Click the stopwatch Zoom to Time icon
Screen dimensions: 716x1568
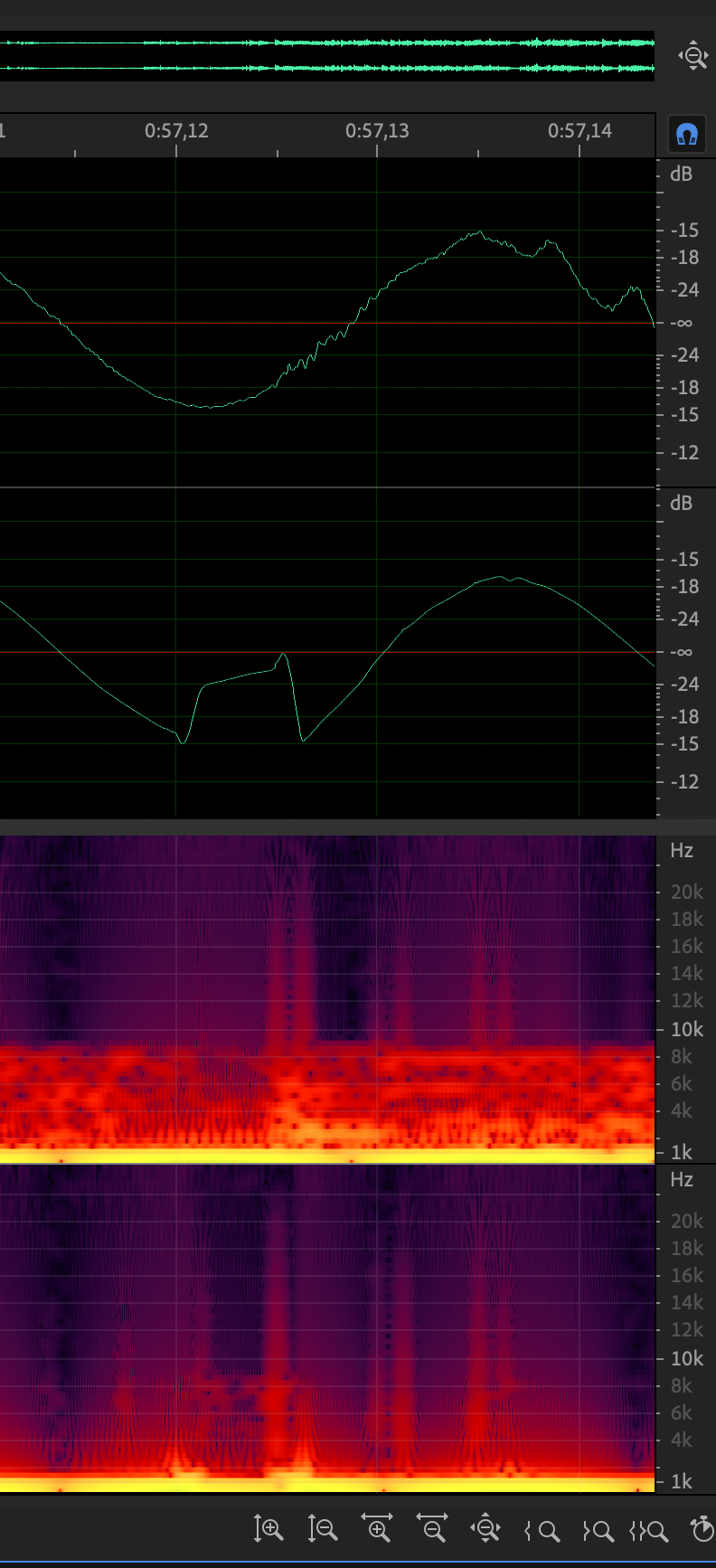pos(702,1529)
